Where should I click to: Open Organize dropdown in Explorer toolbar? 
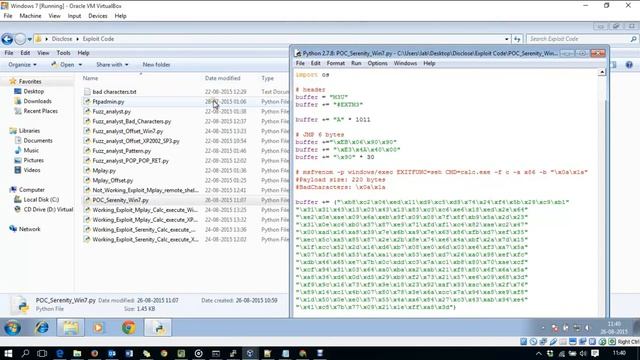(22, 65)
